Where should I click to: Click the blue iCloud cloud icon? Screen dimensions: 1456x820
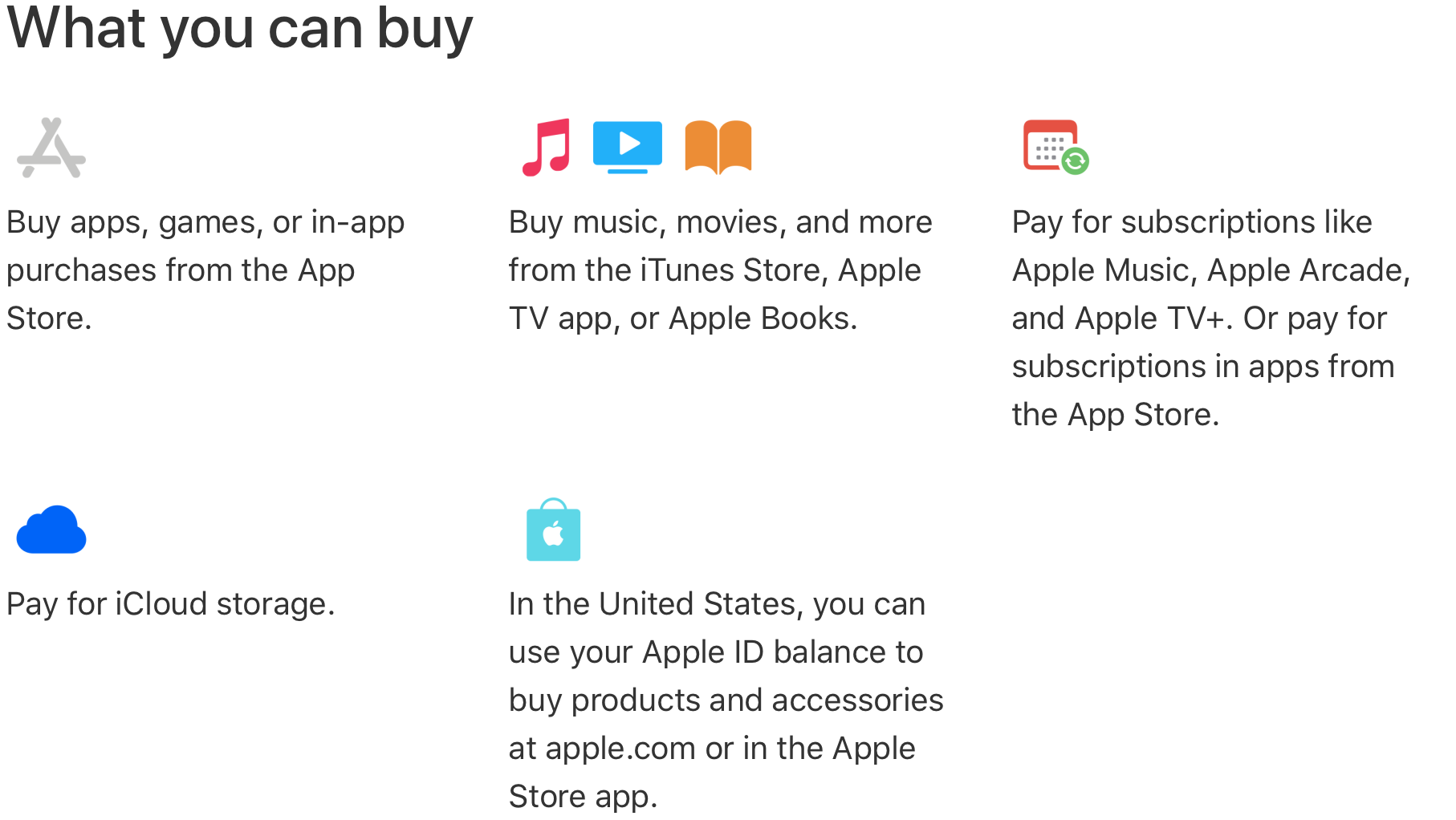pyautogui.click(x=51, y=530)
